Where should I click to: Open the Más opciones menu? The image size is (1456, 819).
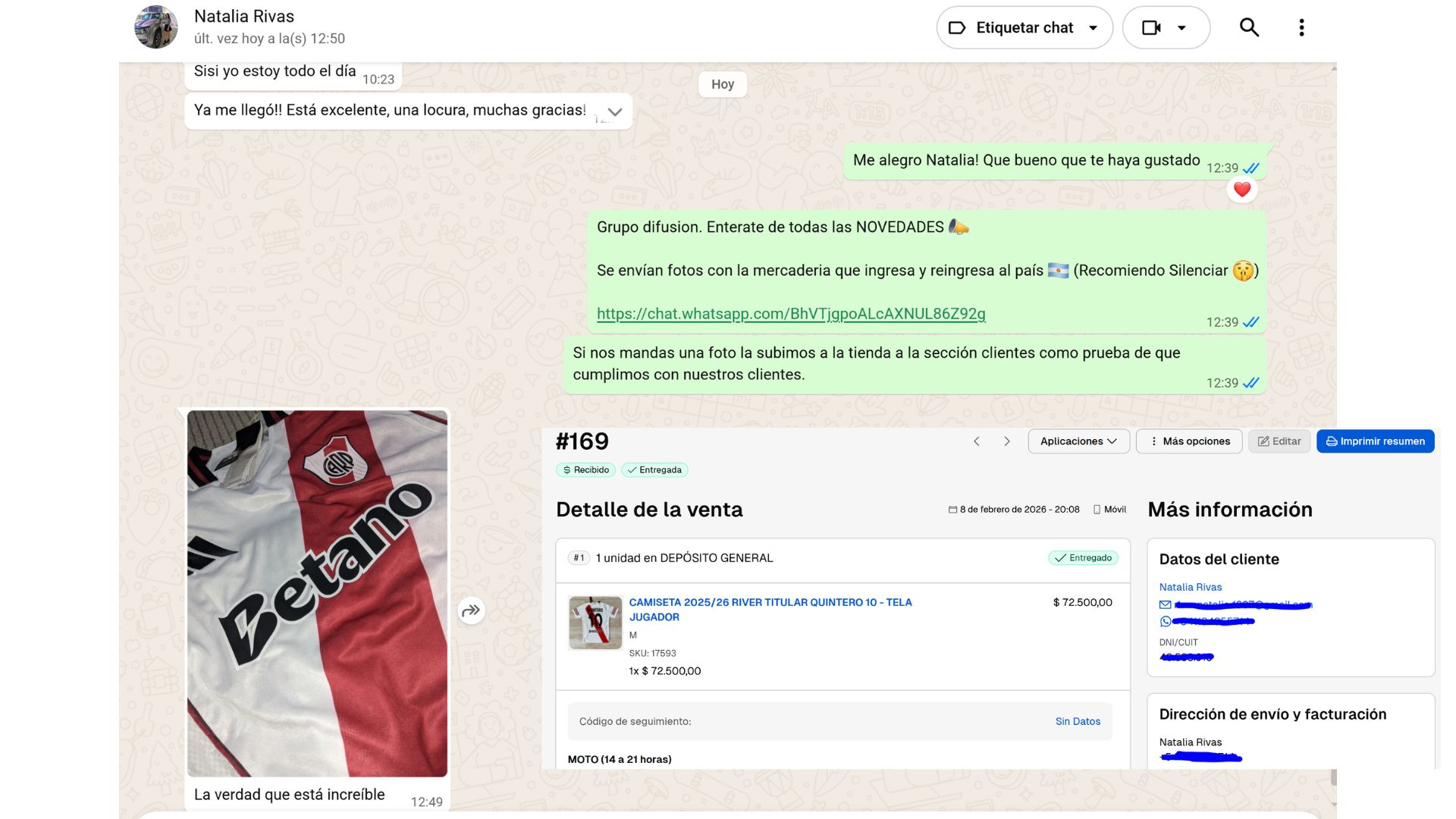1188,441
